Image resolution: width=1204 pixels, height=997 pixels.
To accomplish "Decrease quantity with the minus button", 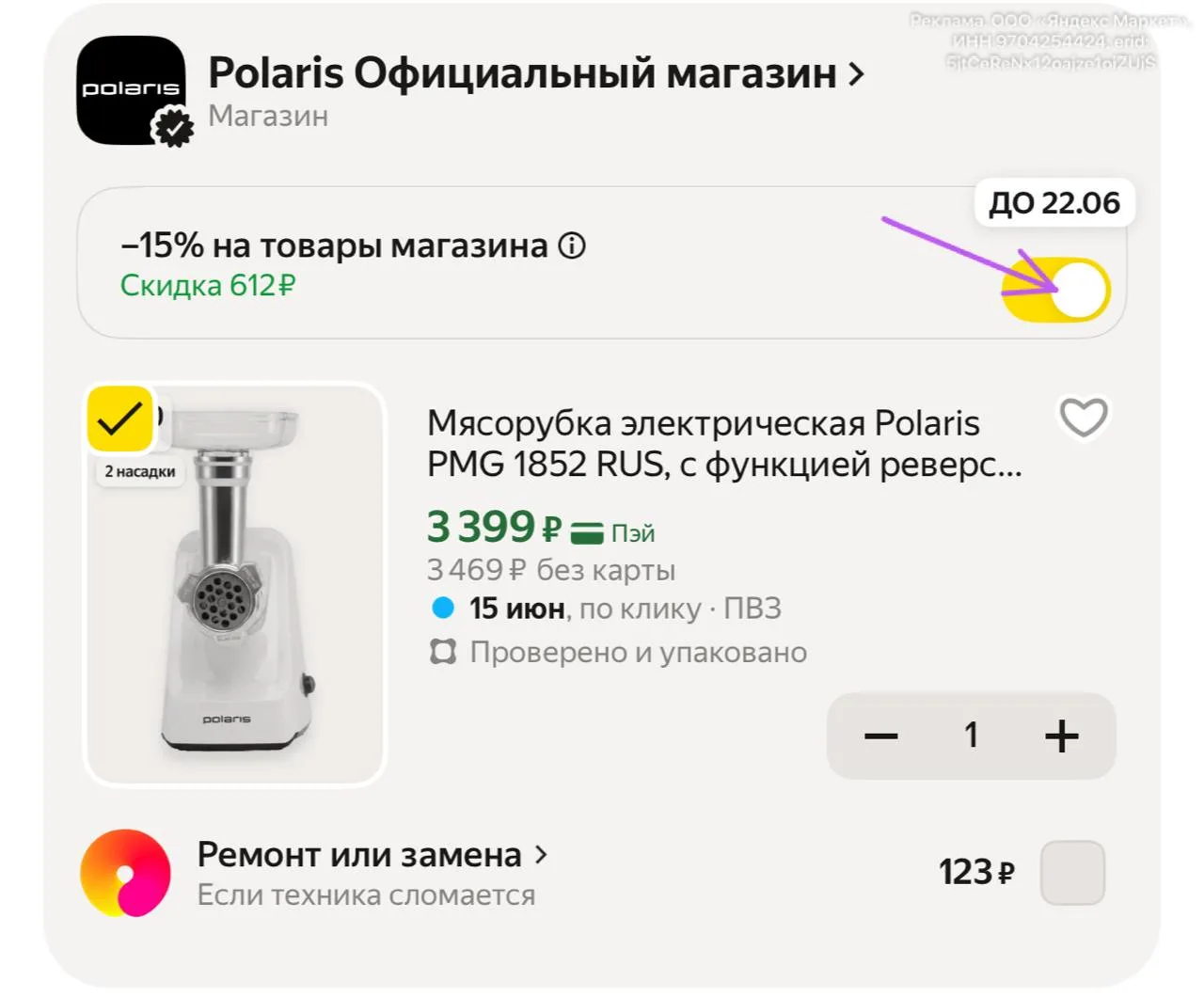I will coord(881,736).
